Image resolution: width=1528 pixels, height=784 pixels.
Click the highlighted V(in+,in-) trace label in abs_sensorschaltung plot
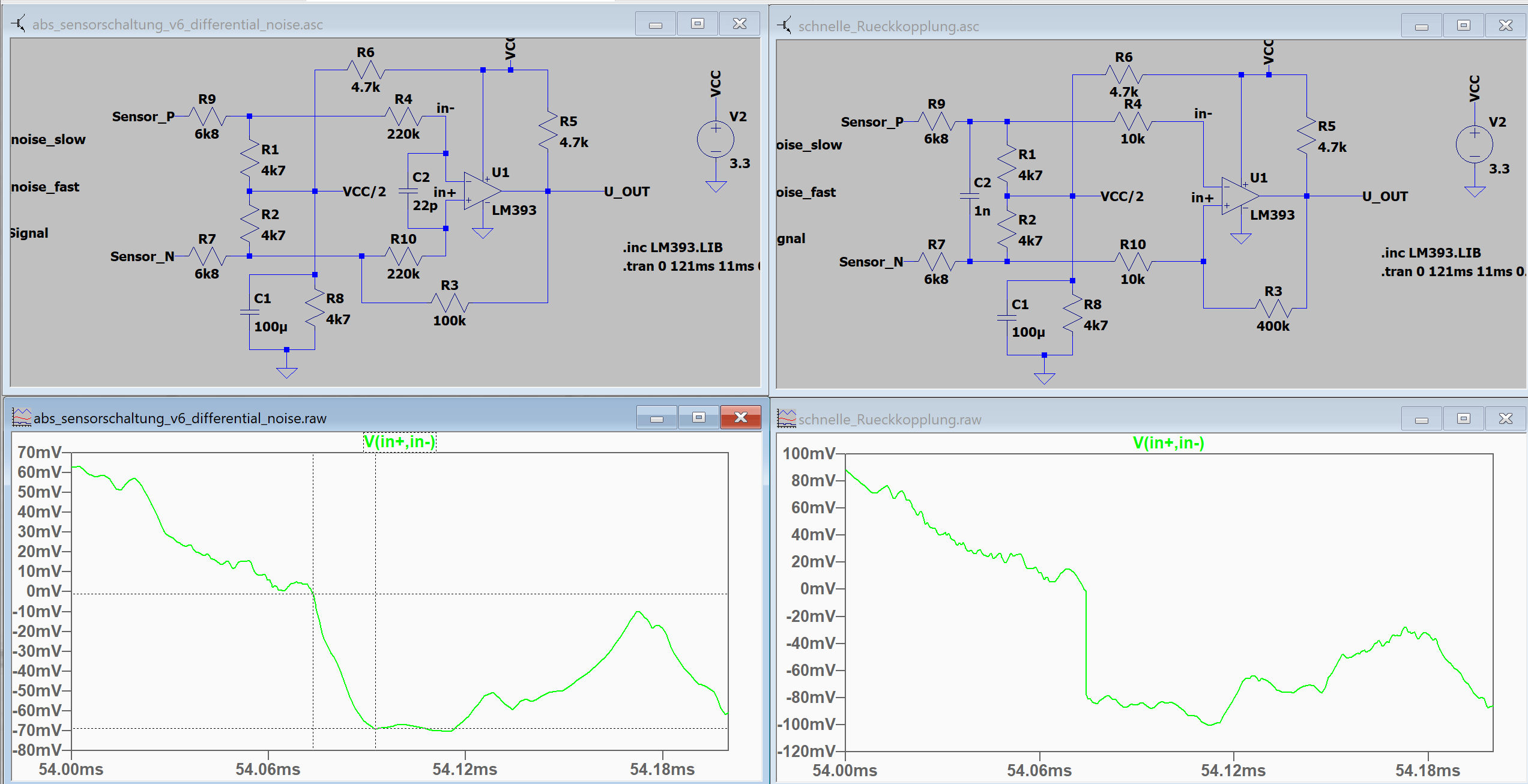pyautogui.click(x=399, y=442)
